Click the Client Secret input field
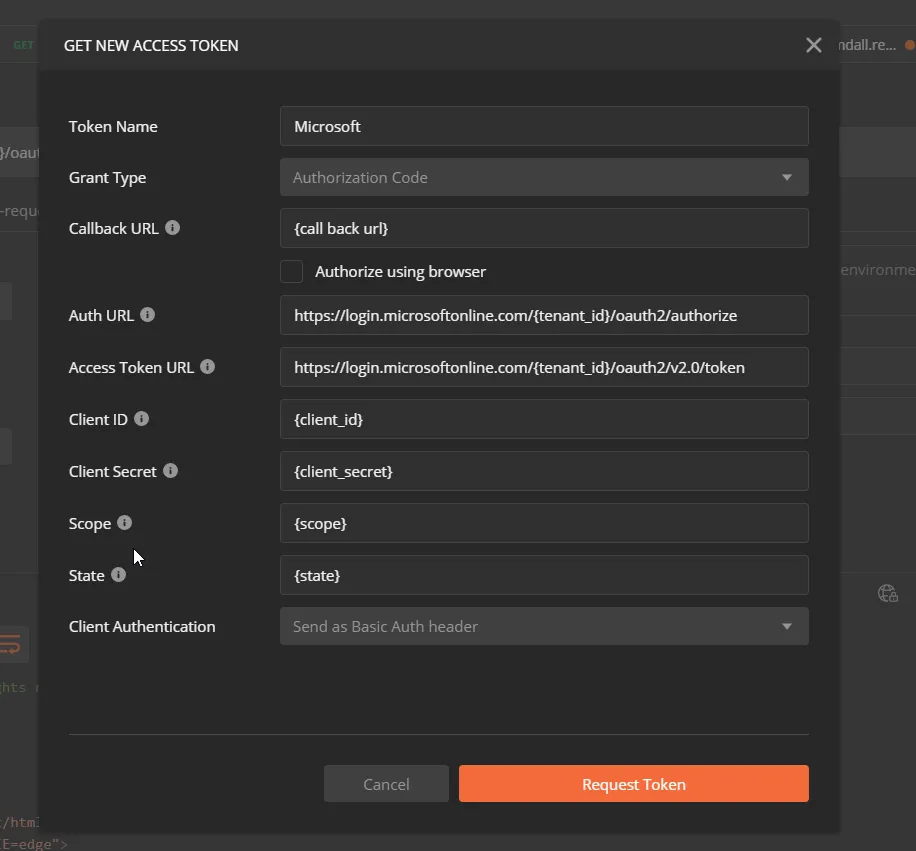 point(544,471)
